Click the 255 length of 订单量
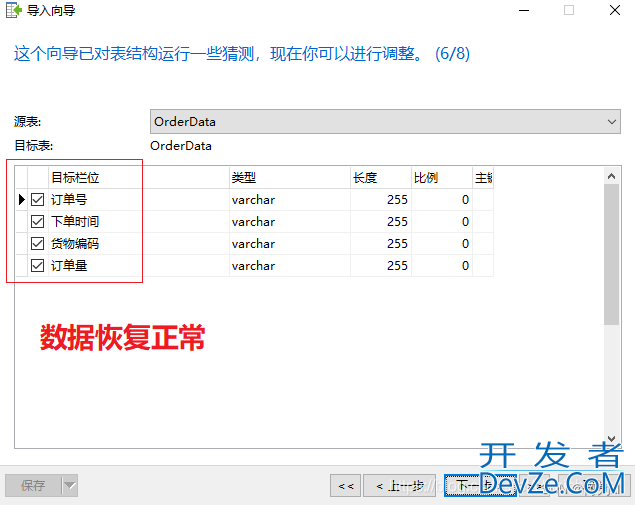635x505 pixels. tap(381, 266)
